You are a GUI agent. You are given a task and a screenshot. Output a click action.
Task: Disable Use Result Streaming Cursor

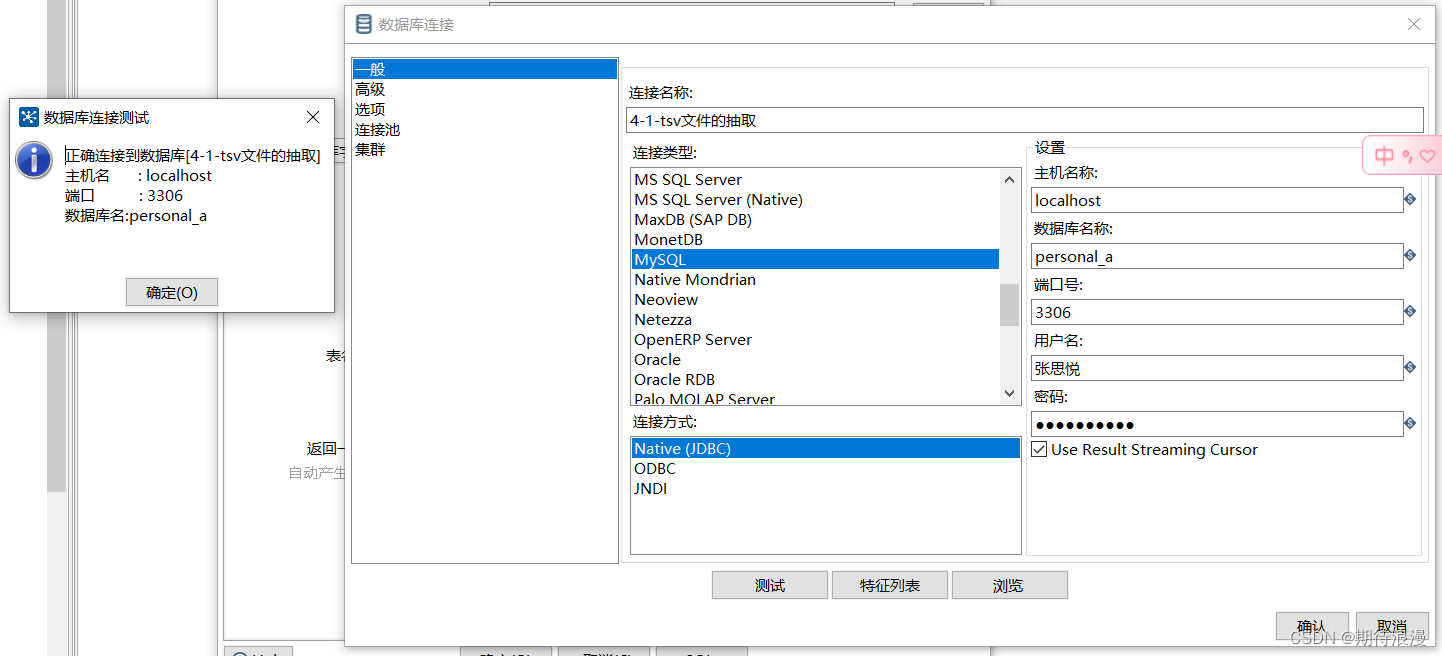point(1041,449)
